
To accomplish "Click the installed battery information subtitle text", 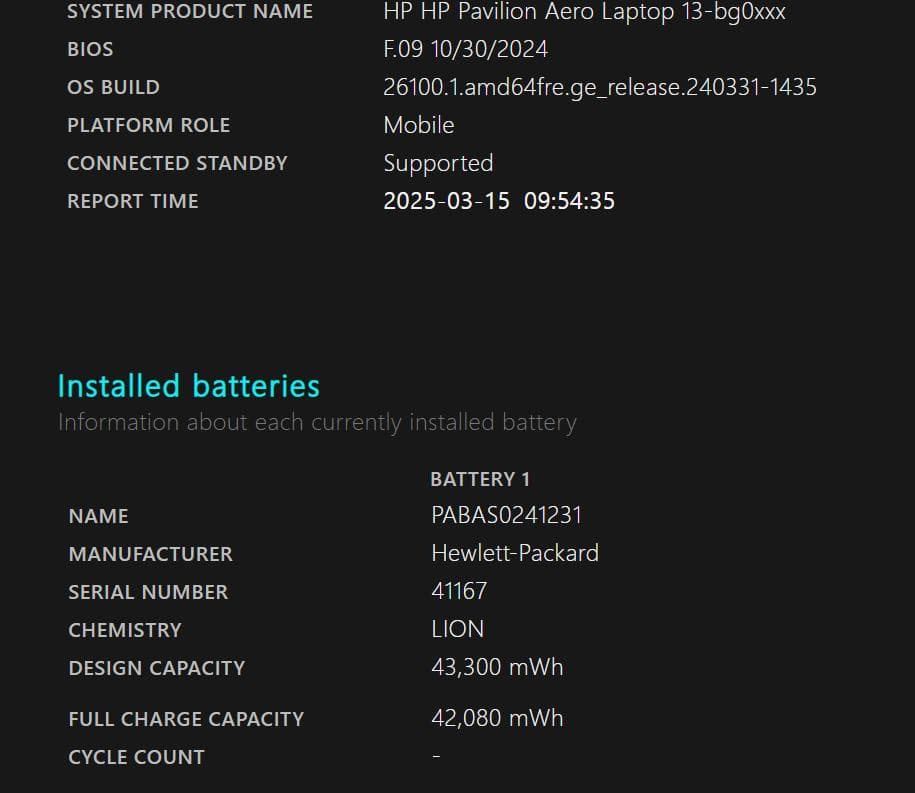I will [317, 422].
